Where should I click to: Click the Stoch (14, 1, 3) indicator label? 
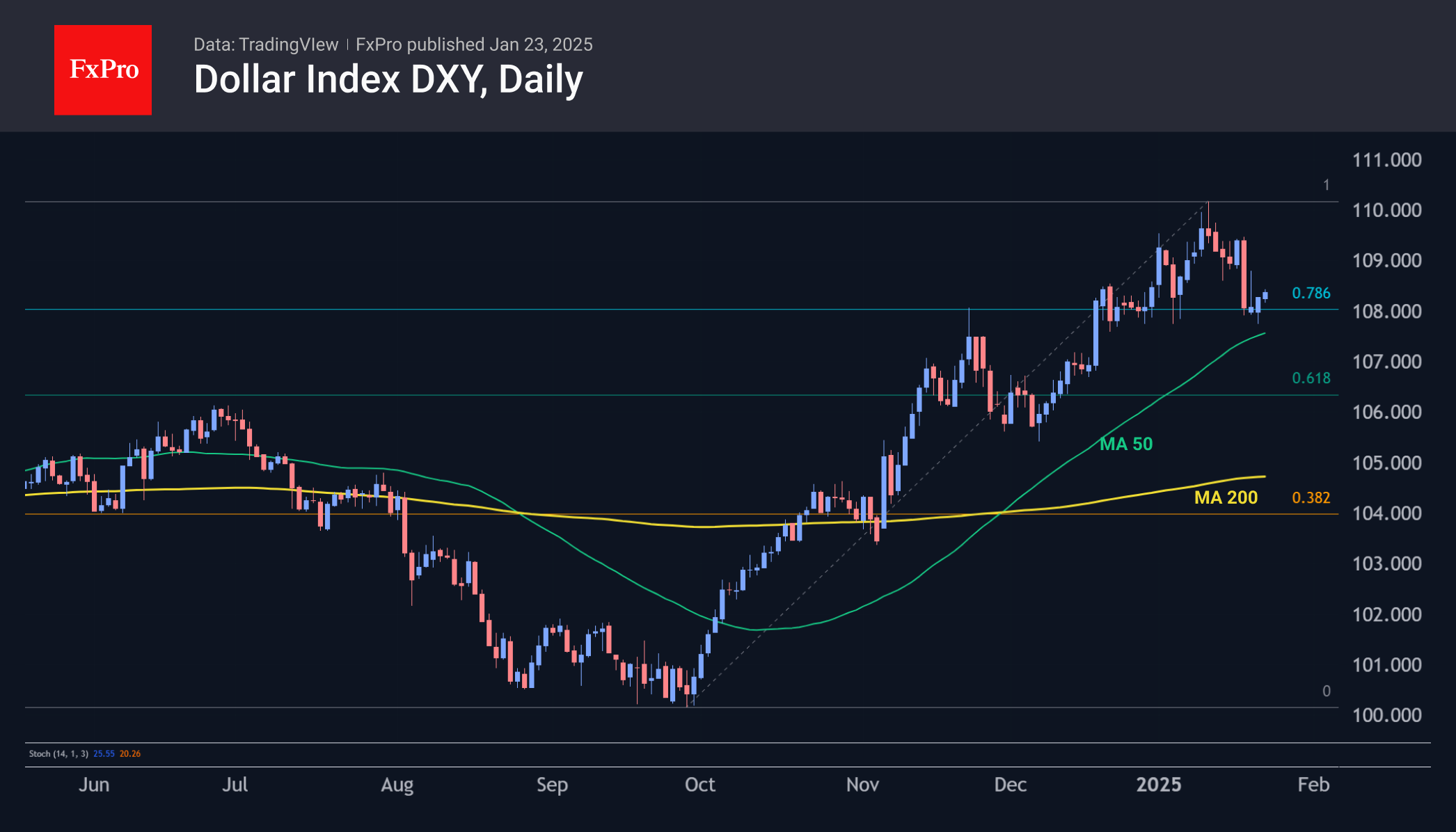[58, 753]
